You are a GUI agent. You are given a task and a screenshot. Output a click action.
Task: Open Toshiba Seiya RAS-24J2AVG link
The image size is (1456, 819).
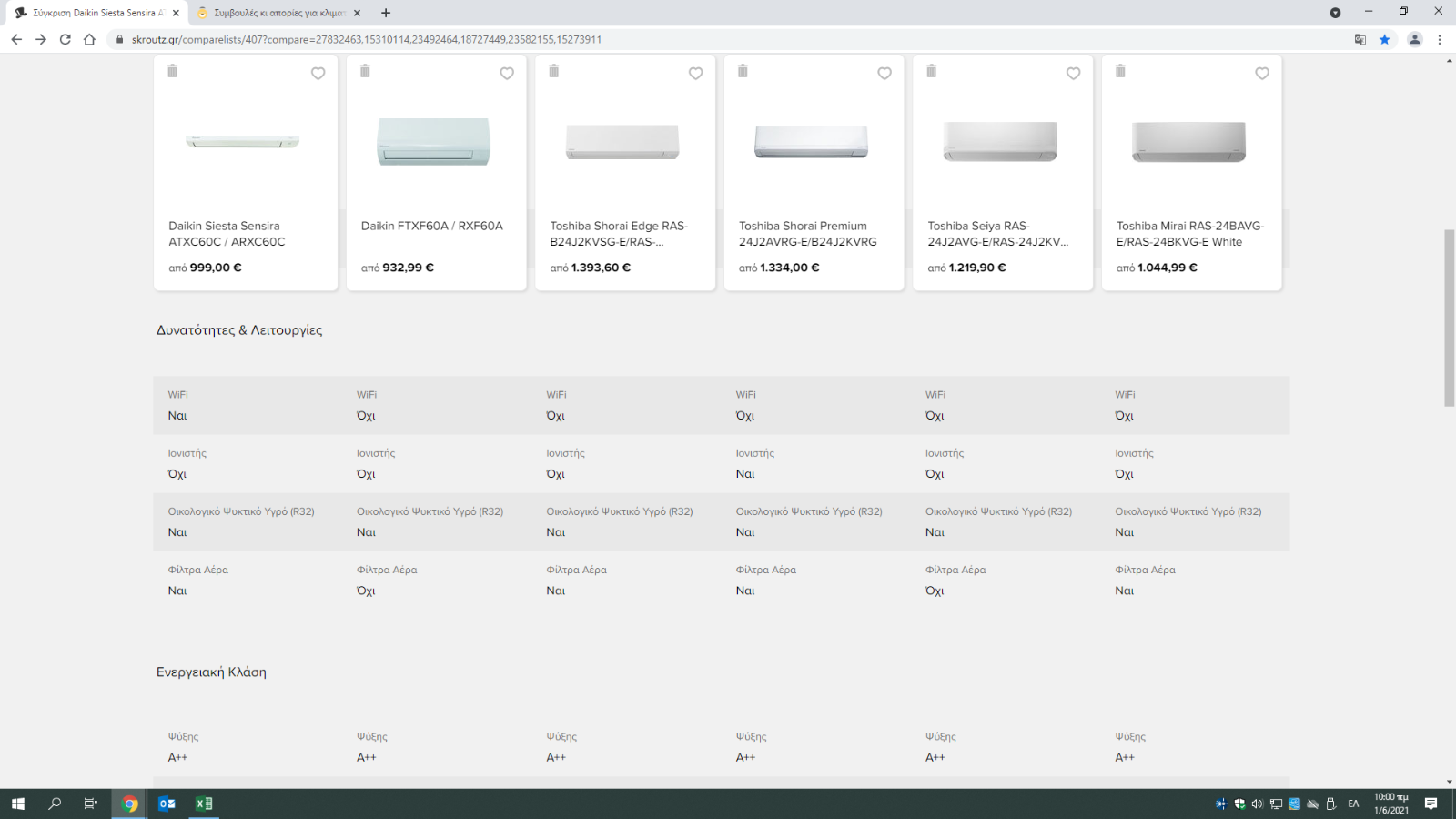coord(998,234)
